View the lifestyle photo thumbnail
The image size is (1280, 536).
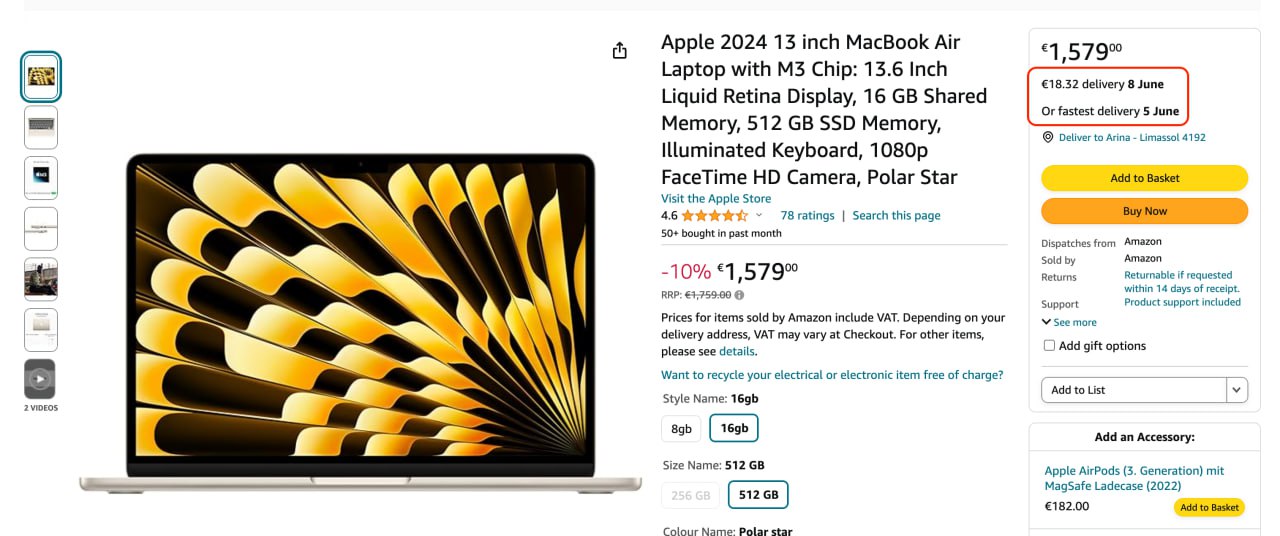41,279
